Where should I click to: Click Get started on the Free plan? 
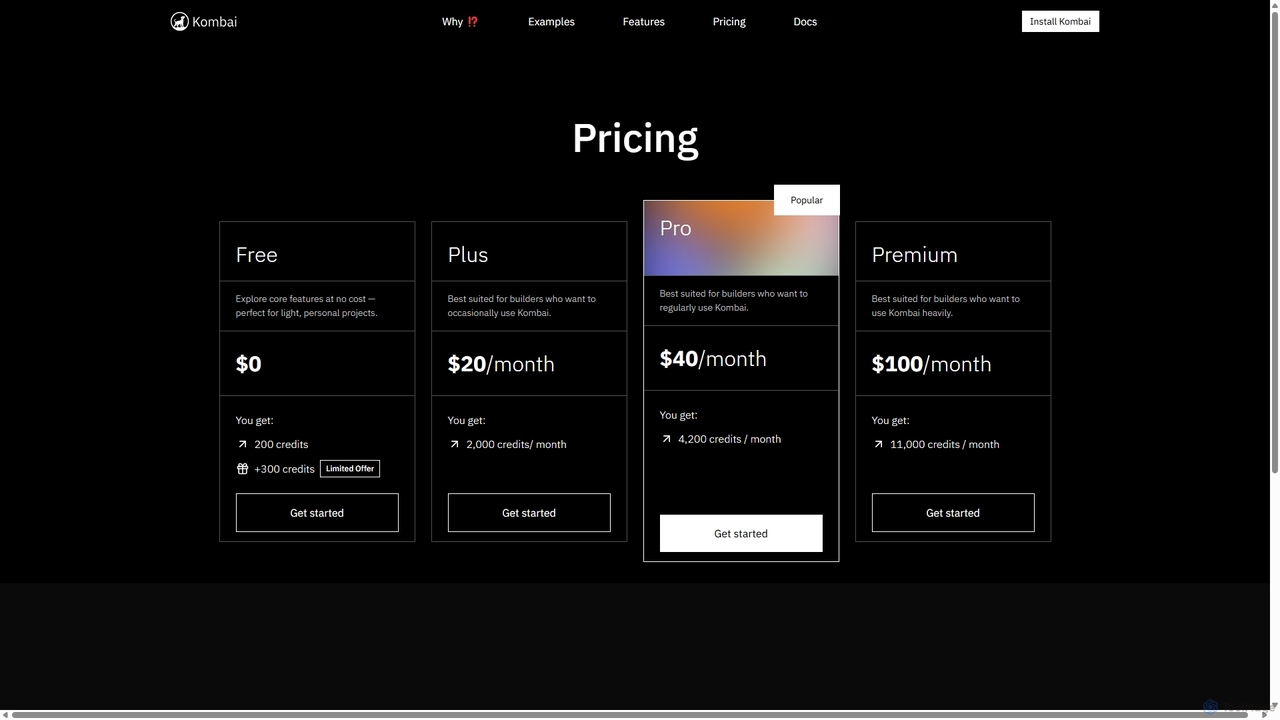point(317,513)
